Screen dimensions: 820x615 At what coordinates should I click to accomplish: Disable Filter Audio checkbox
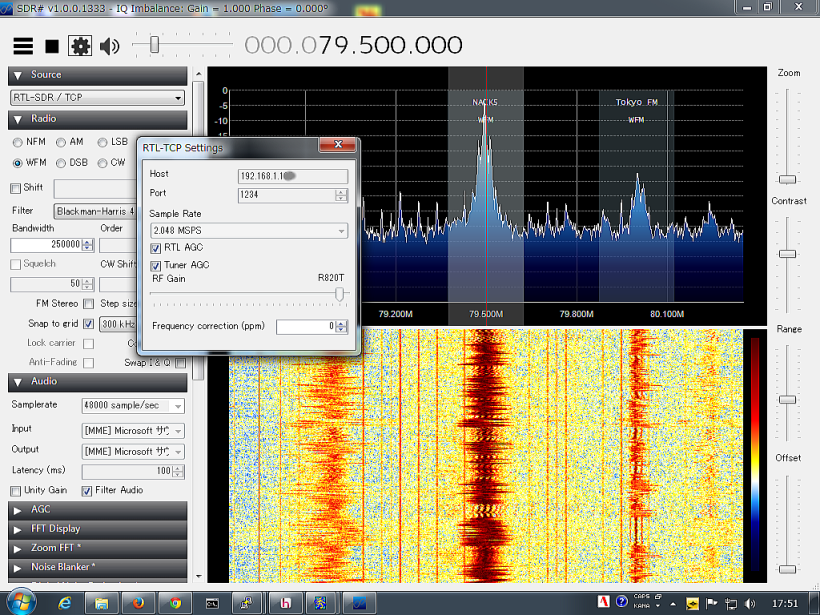pyautogui.click(x=87, y=491)
